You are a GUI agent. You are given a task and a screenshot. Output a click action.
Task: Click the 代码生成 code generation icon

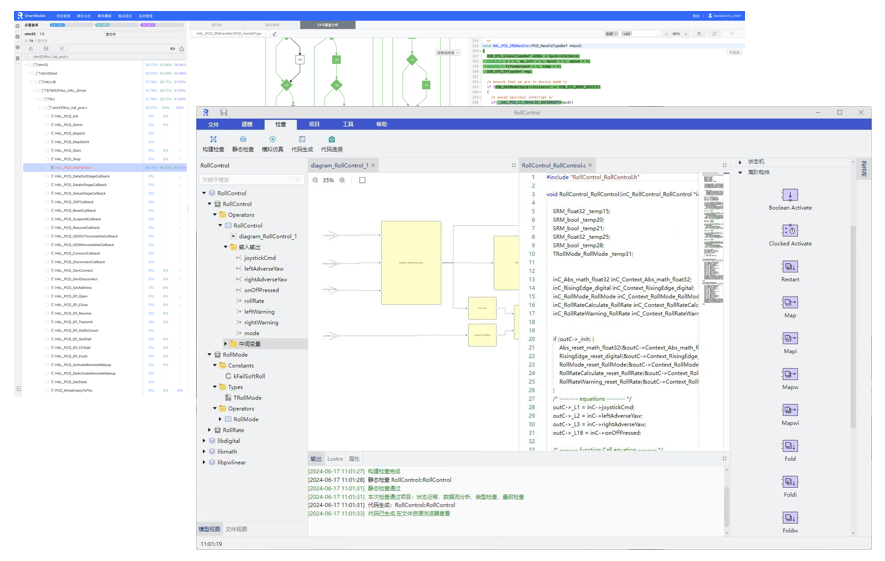pyautogui.click(x=301, y=140)
